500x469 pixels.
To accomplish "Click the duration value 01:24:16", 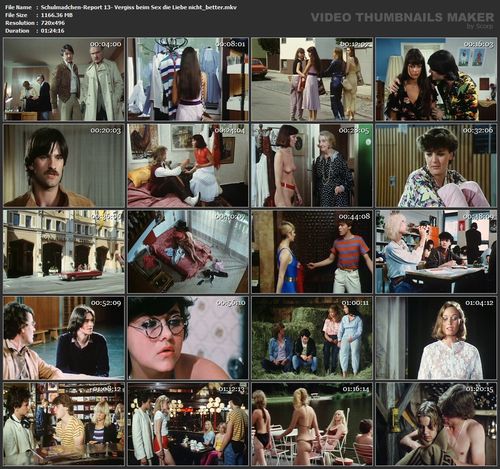I will (x=52, y=31).
